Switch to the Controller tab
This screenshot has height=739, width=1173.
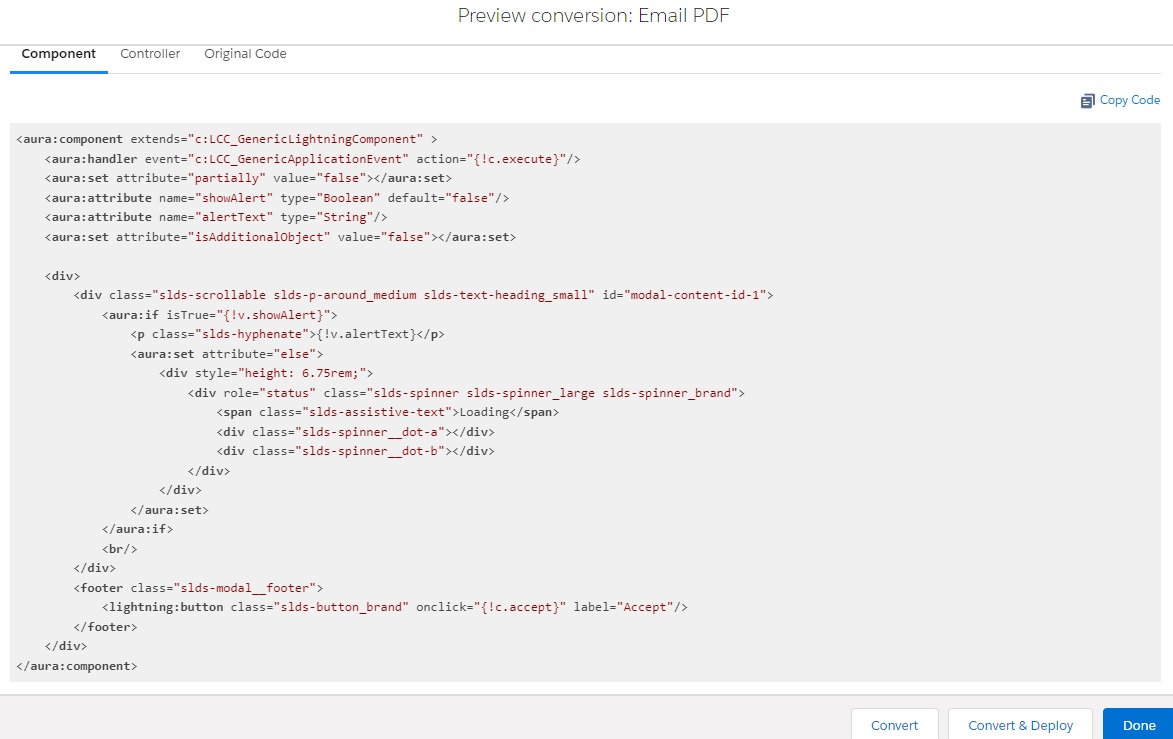150,53
